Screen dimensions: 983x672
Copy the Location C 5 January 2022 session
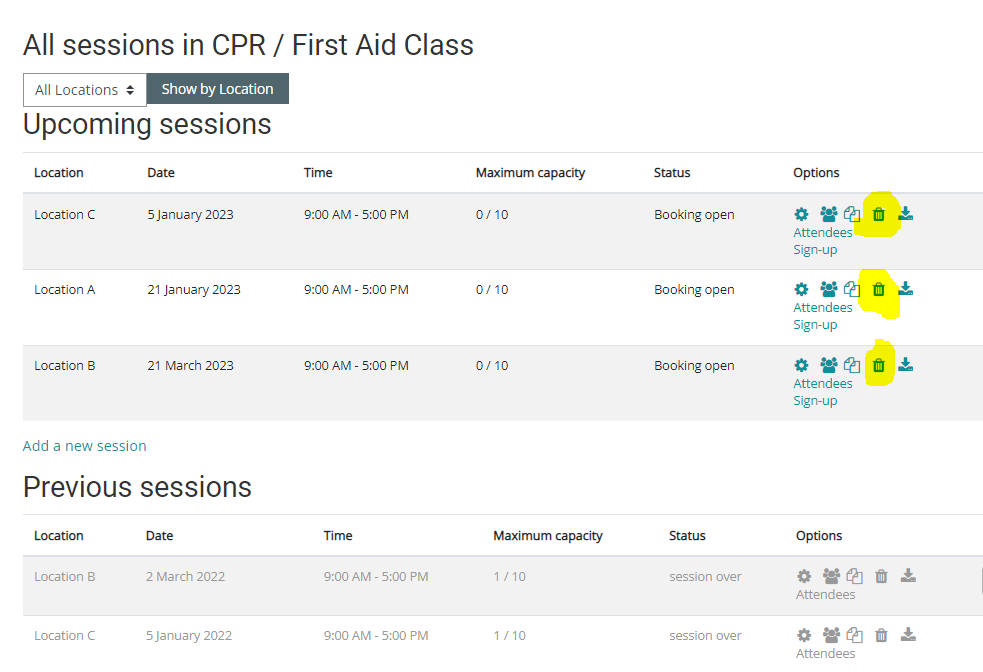point(855,635)
